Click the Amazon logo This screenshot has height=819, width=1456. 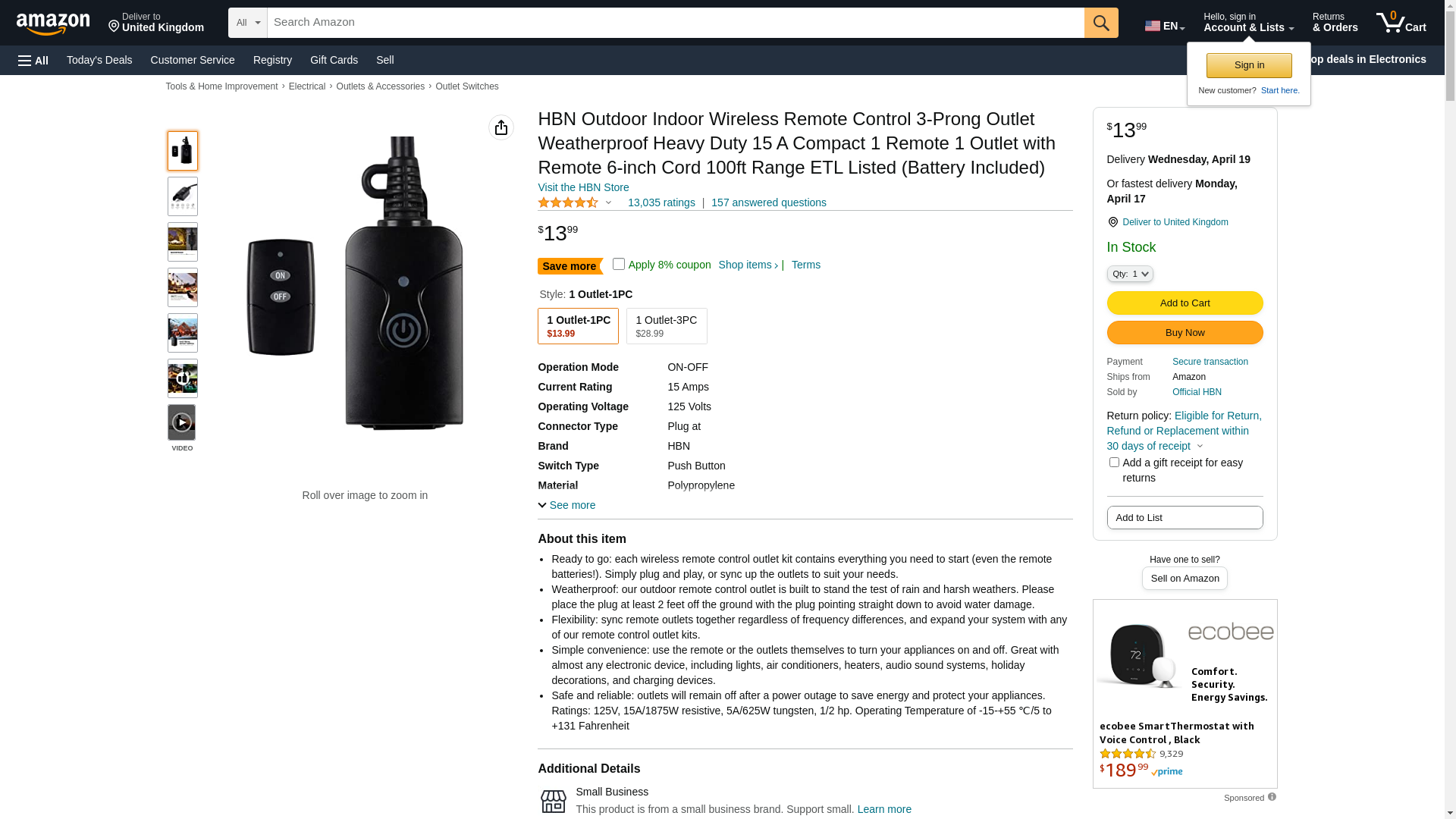53,24
